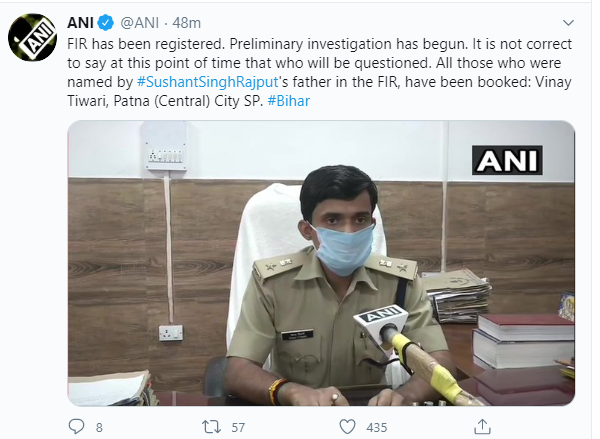Open the ANI profile avatar

coord(31,39)
